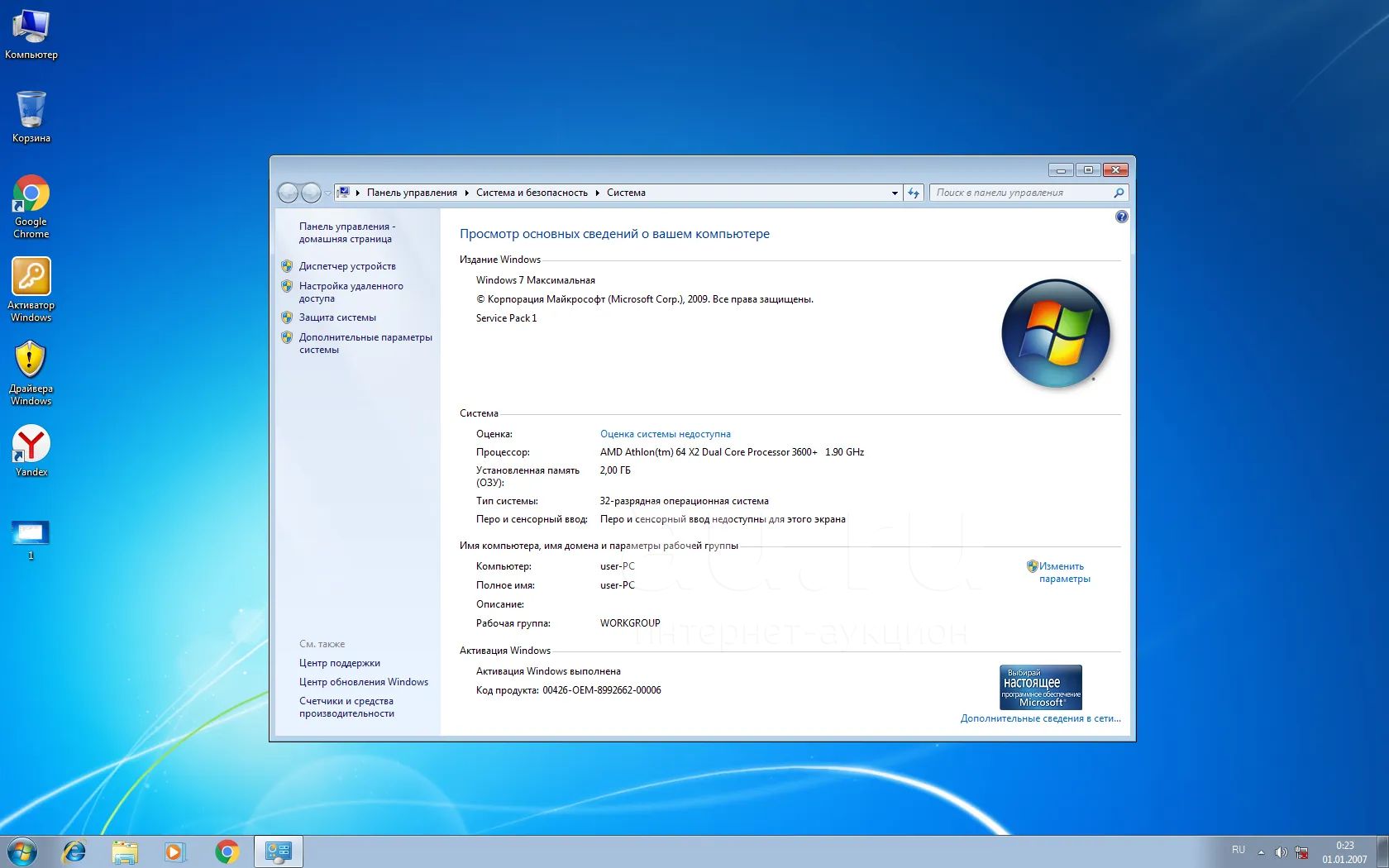Open the help question mark icon
The width and height of the screenshot is (1389, 868).
(1121, 217)
